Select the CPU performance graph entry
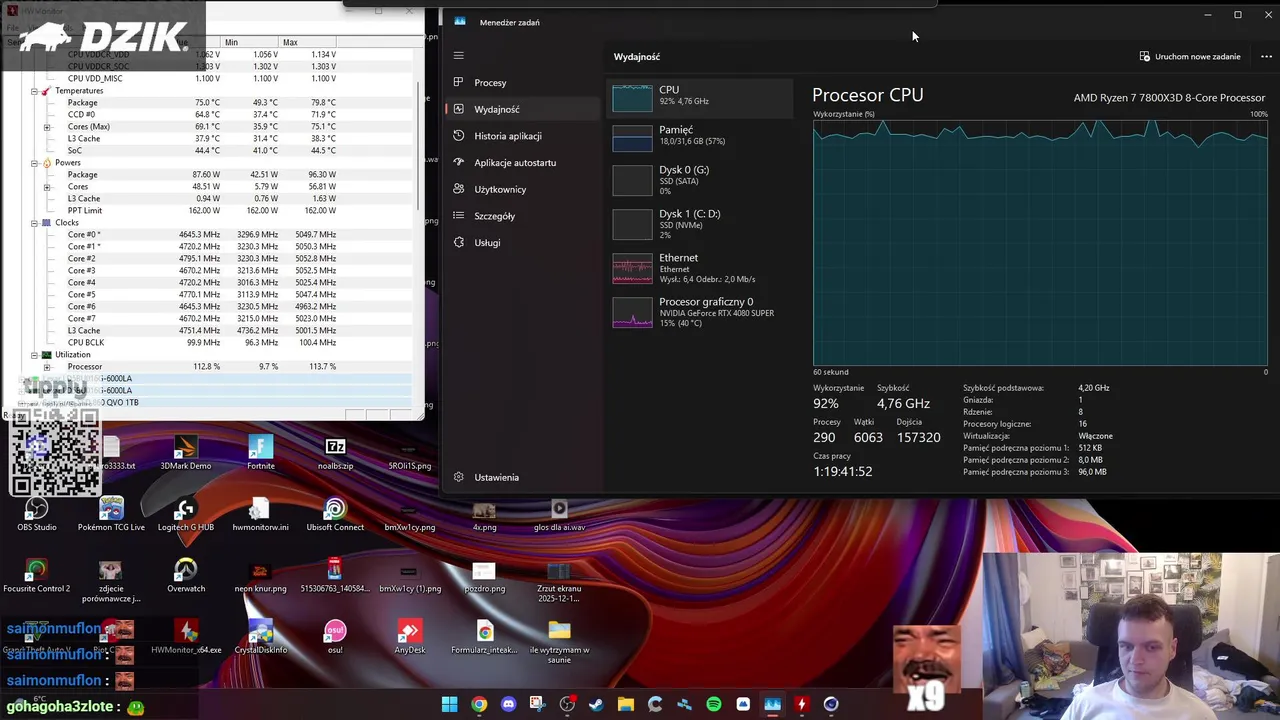This screenshot has height=720, width=1280. point(702,96)
